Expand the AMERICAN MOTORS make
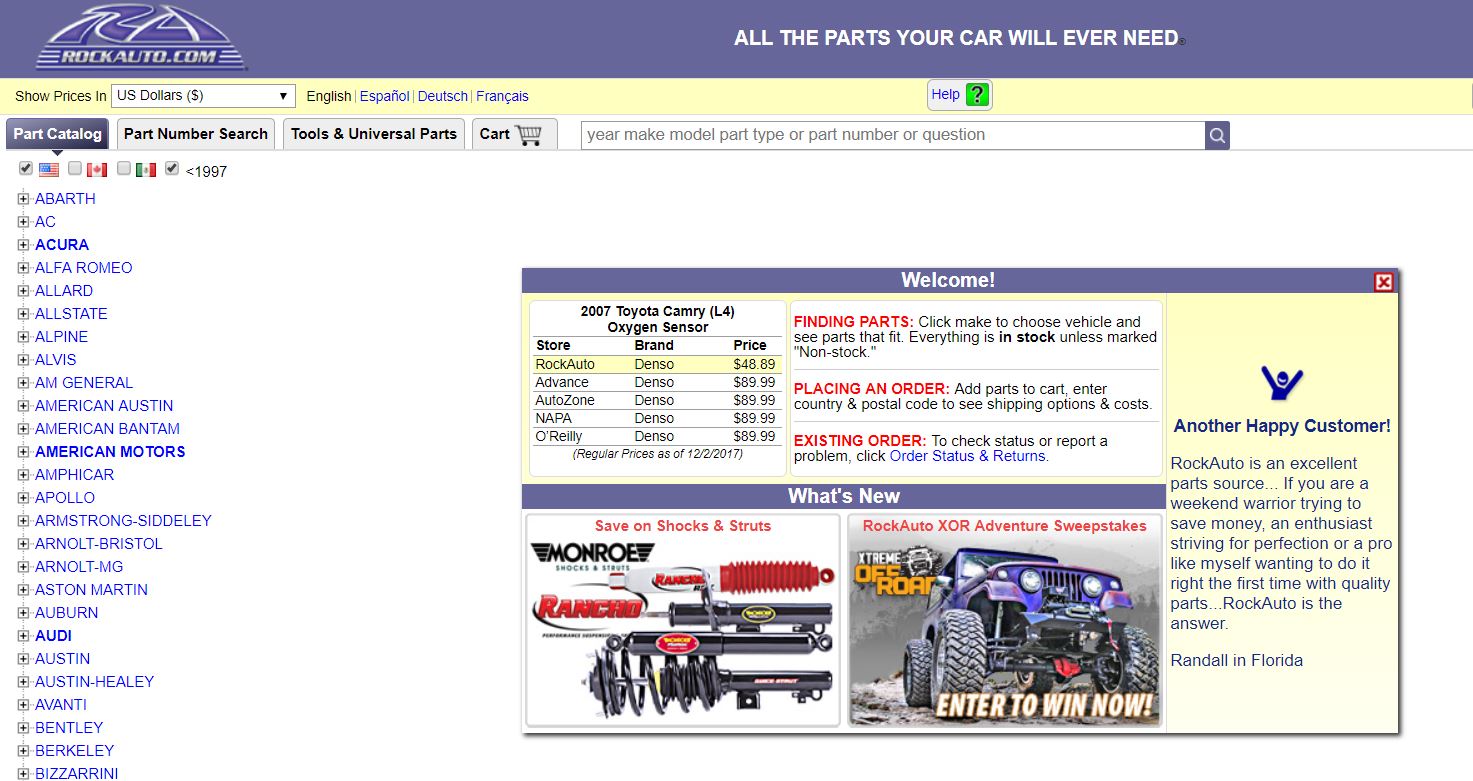1473x781 pixels. (x=24, y=452)
